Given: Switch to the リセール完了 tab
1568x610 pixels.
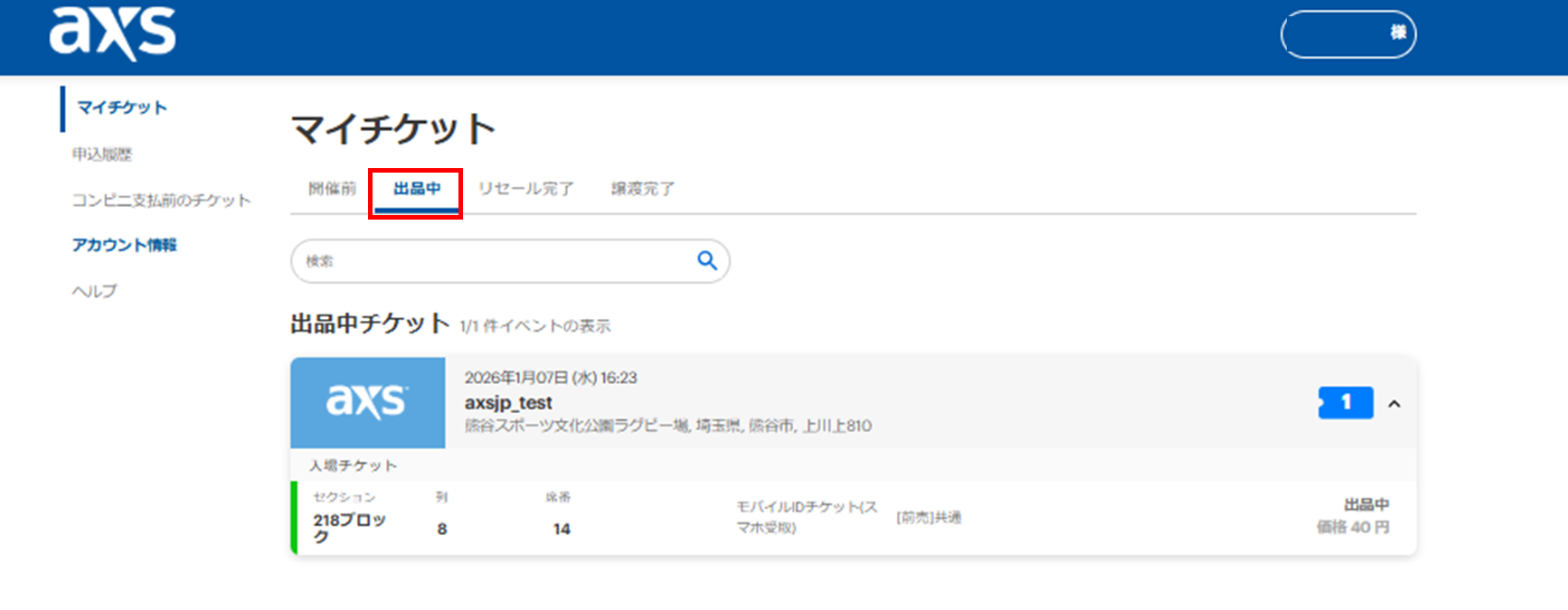Looking at the screenshot, I should pyautogui.click(x=525, y=189).
